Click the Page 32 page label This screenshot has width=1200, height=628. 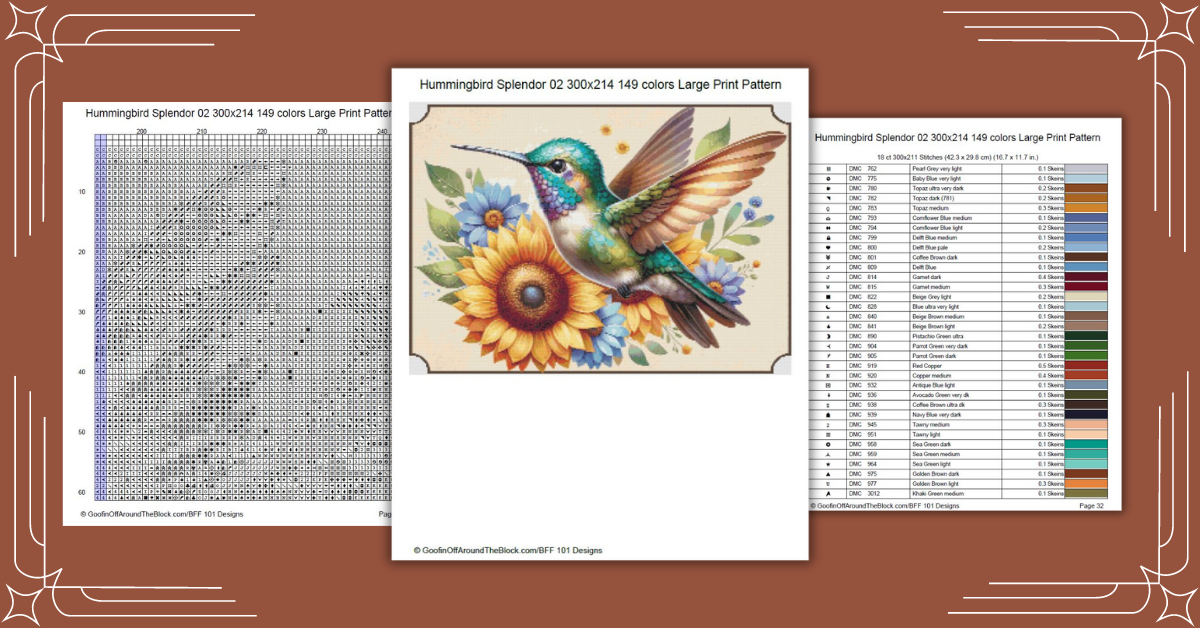1090,506
